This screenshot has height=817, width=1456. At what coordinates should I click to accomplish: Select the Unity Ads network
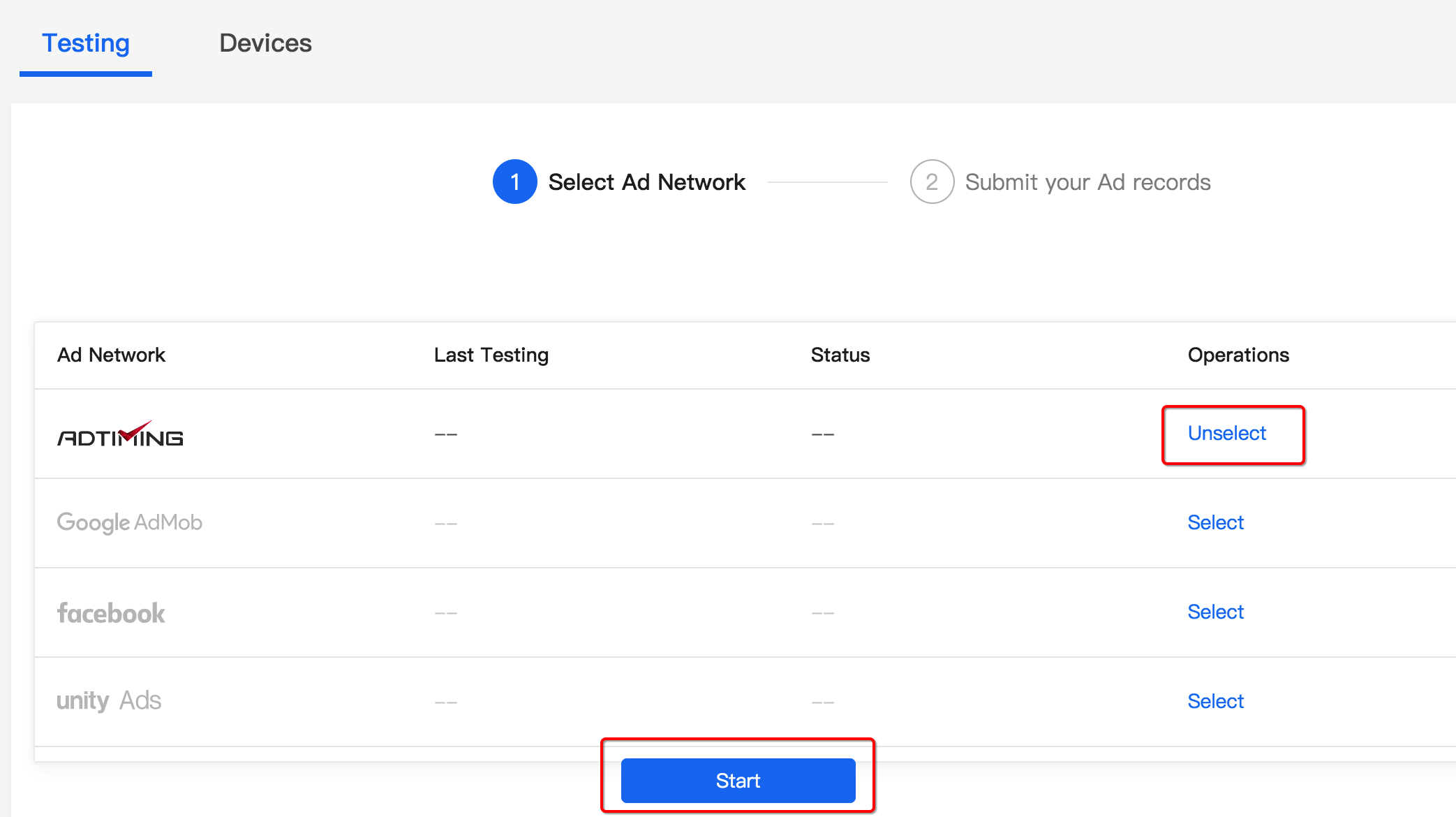1216,701
